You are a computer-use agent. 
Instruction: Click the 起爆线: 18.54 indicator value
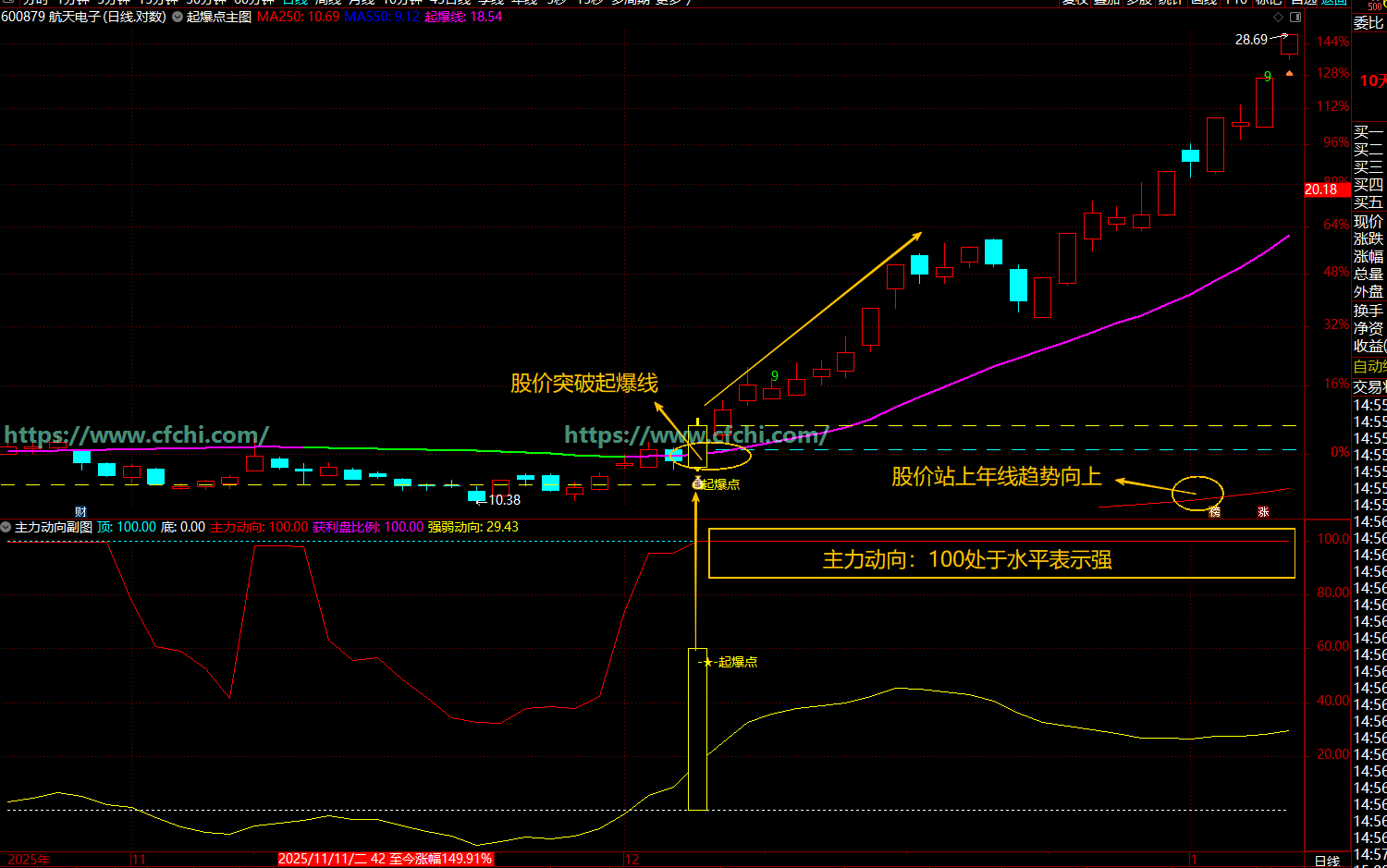tap(463, 17)
